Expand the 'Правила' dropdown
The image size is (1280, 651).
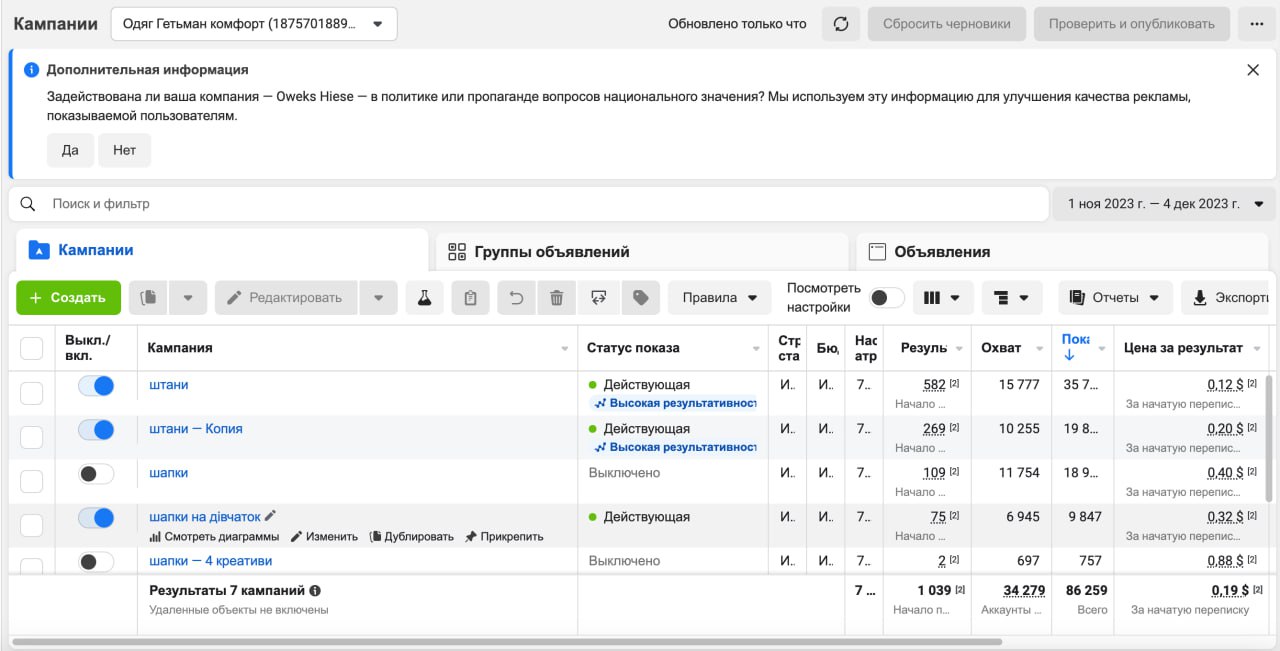point(720,298)
